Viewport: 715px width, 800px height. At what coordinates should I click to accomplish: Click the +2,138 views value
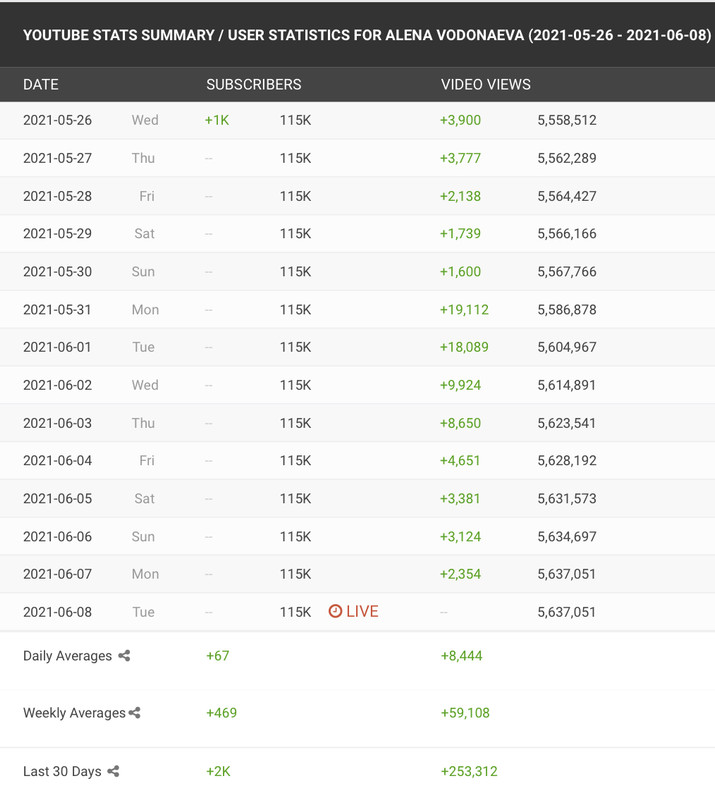460,196
